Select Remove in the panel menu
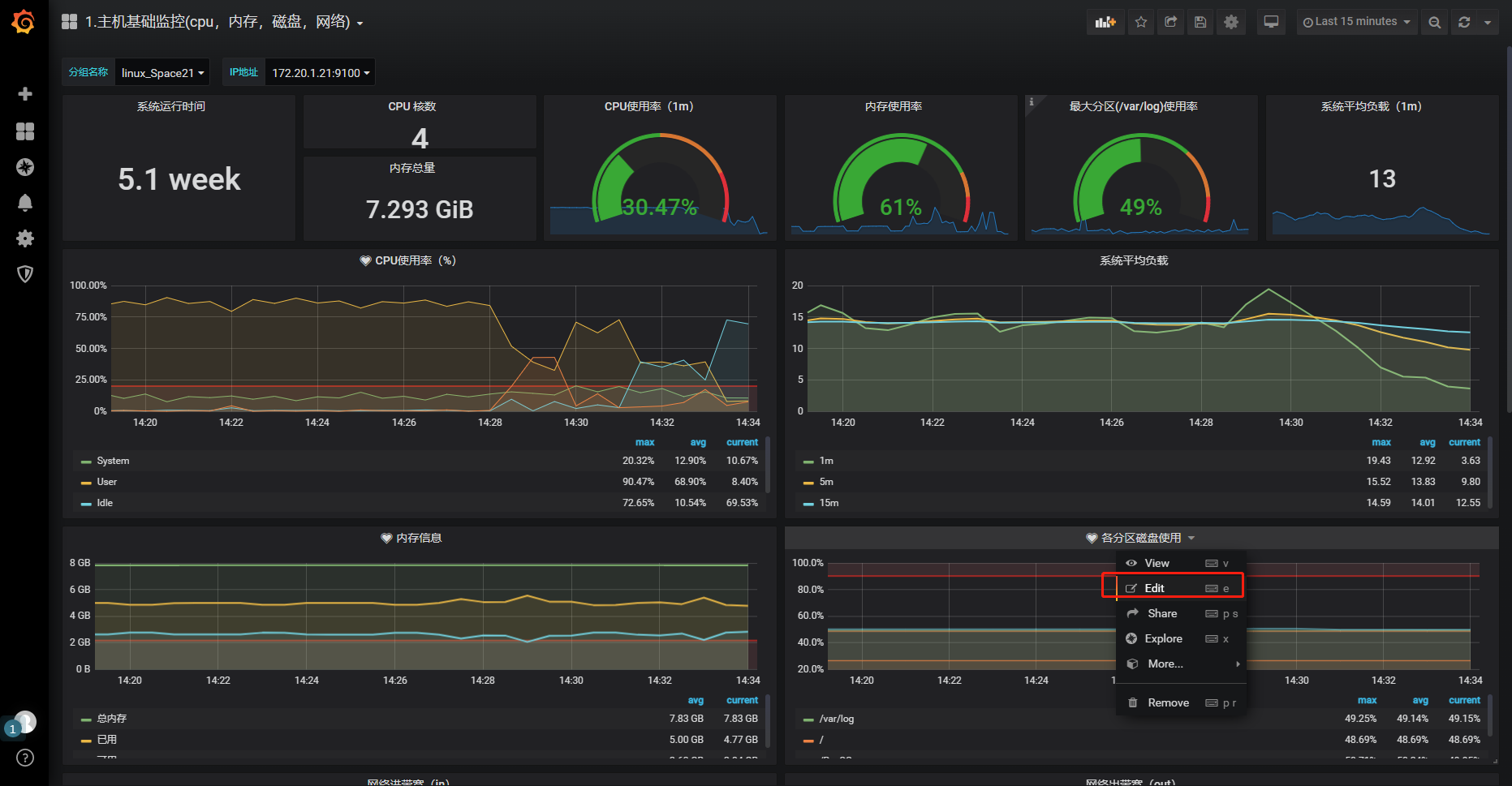The width and height of the screenshot is (1512, 786). (1181, 702)
